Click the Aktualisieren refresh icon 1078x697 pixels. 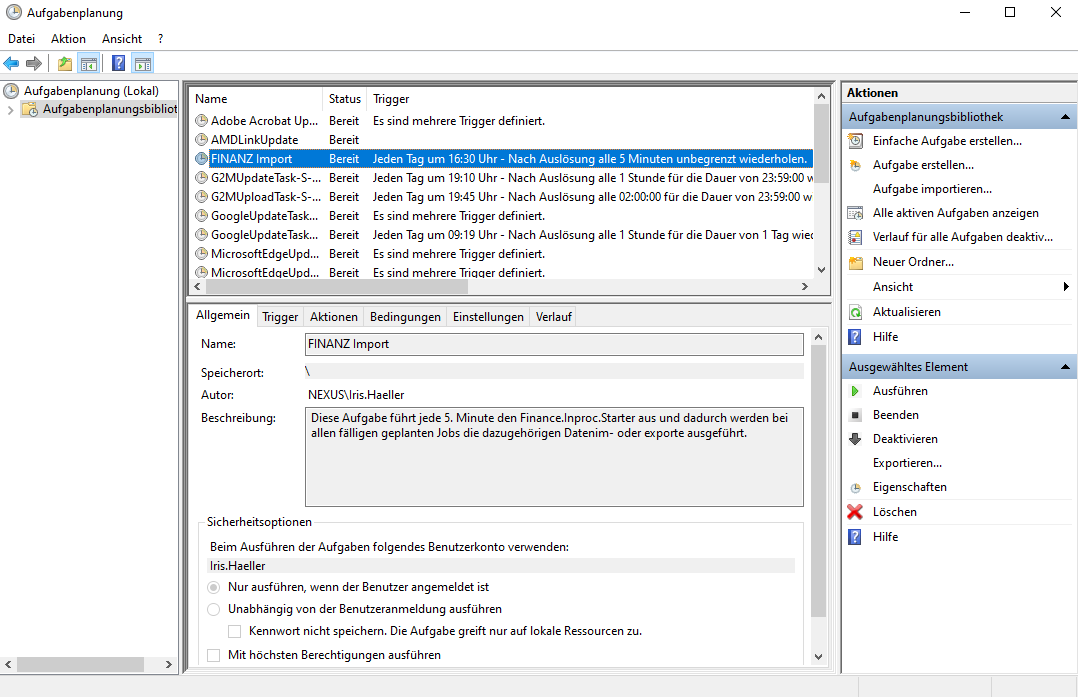tap(855, 312)
